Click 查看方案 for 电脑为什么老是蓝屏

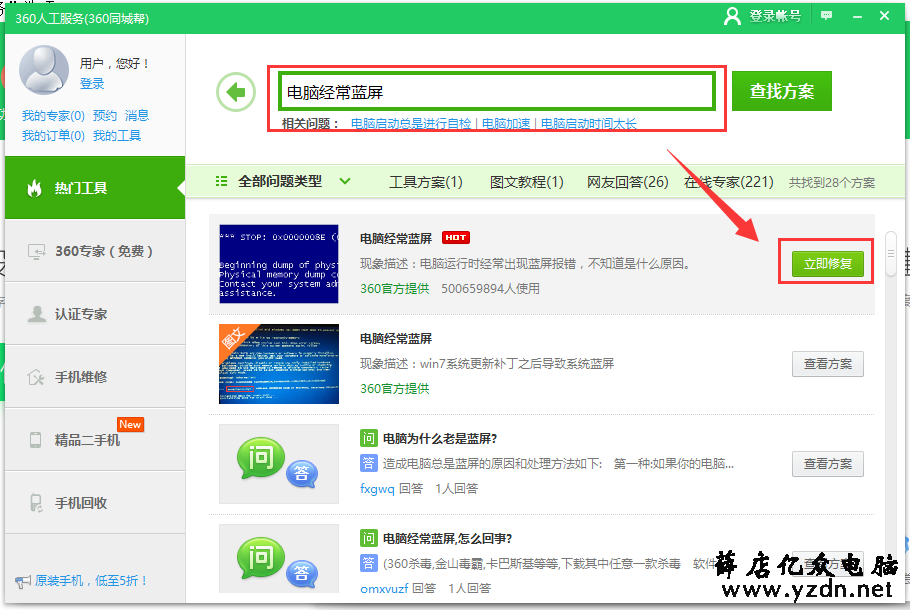(x=828, y=464)
